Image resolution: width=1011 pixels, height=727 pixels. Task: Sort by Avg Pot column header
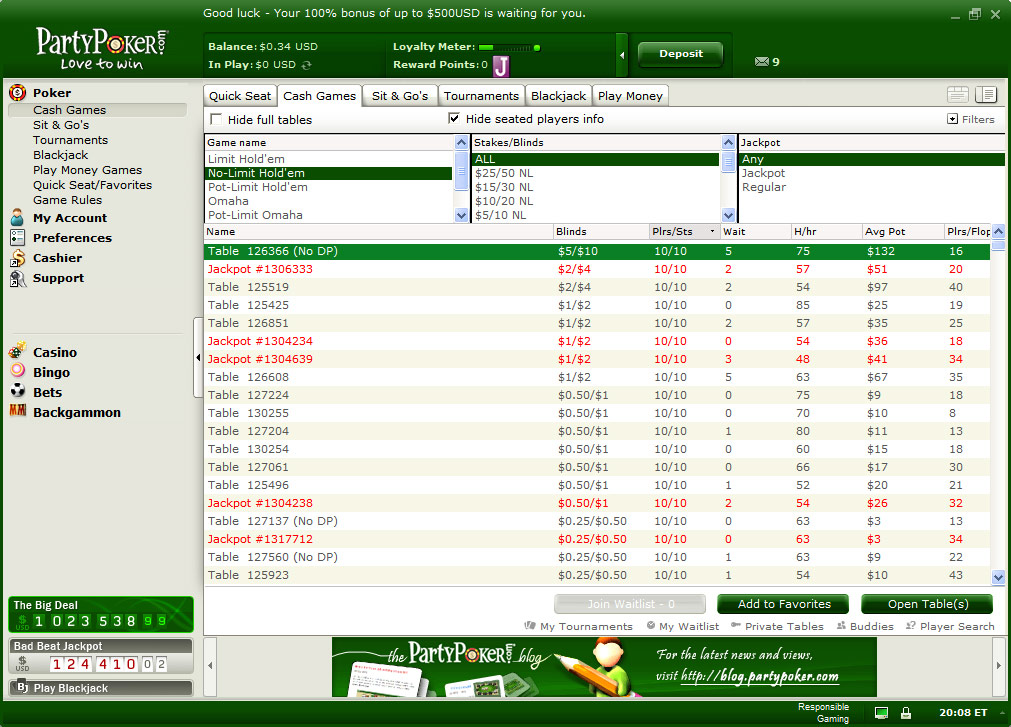click(x=901, y=231)
